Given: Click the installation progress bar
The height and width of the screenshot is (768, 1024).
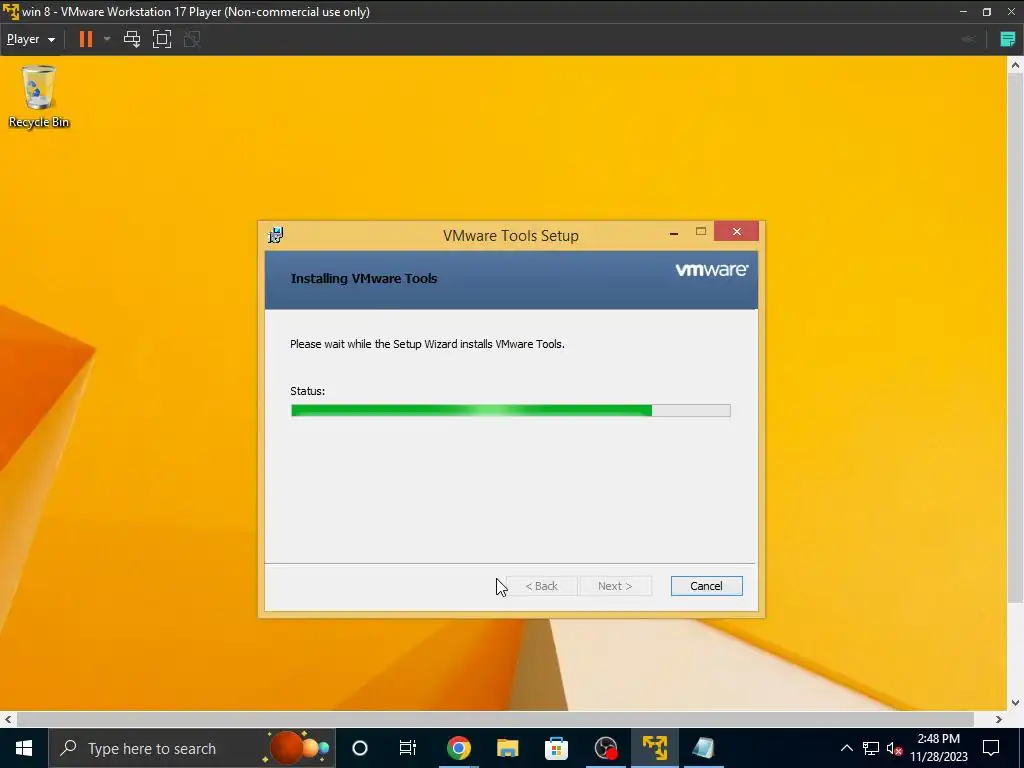Looking at the screenshot, I should (x=511, y=410).
